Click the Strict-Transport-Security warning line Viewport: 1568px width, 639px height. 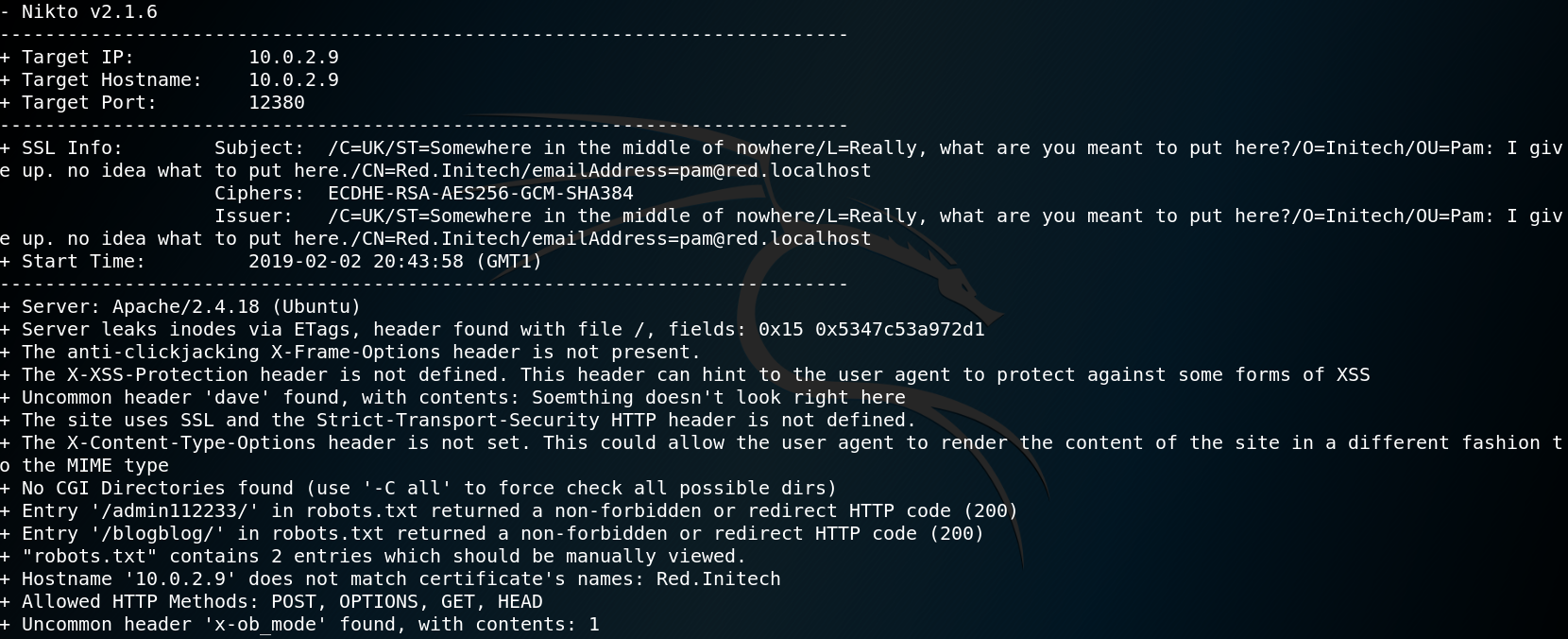point(458,421)
